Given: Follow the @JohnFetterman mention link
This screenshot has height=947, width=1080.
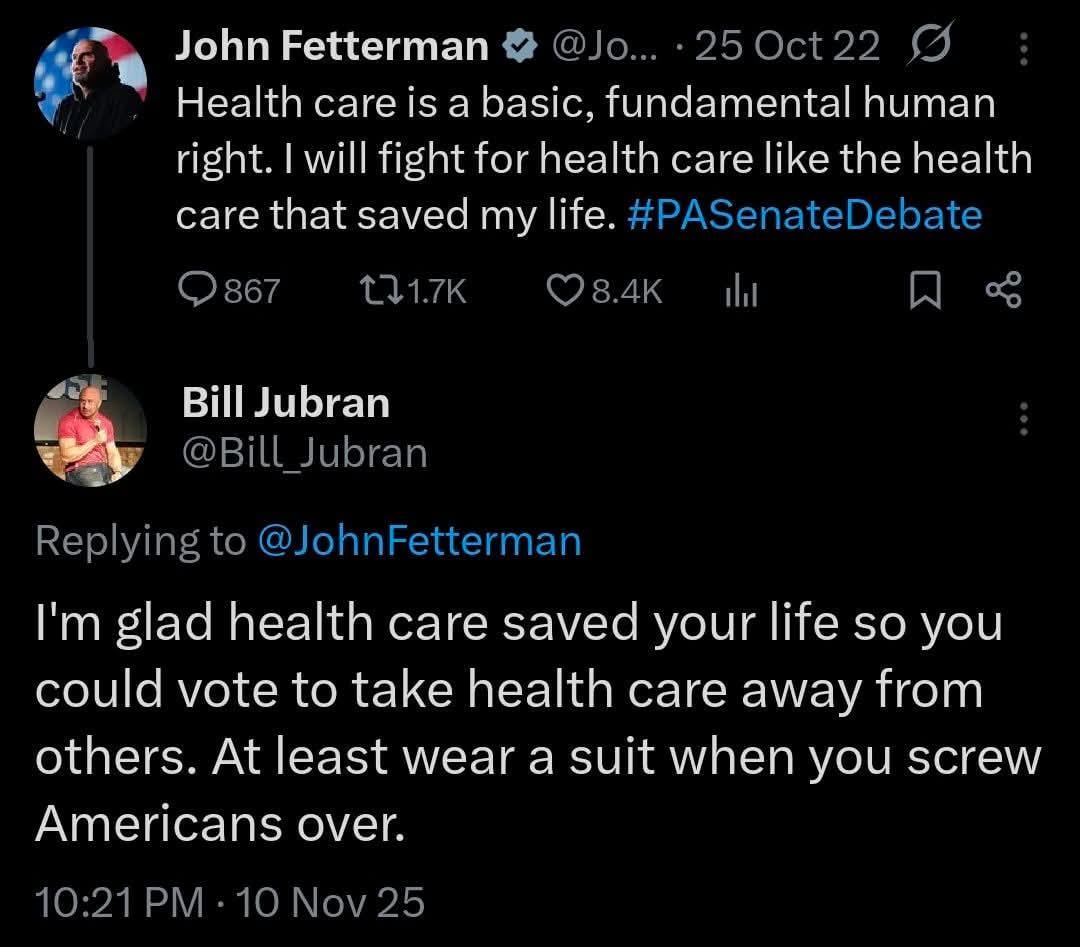Looking at the screenshot, I should click(x=419, y=540).
